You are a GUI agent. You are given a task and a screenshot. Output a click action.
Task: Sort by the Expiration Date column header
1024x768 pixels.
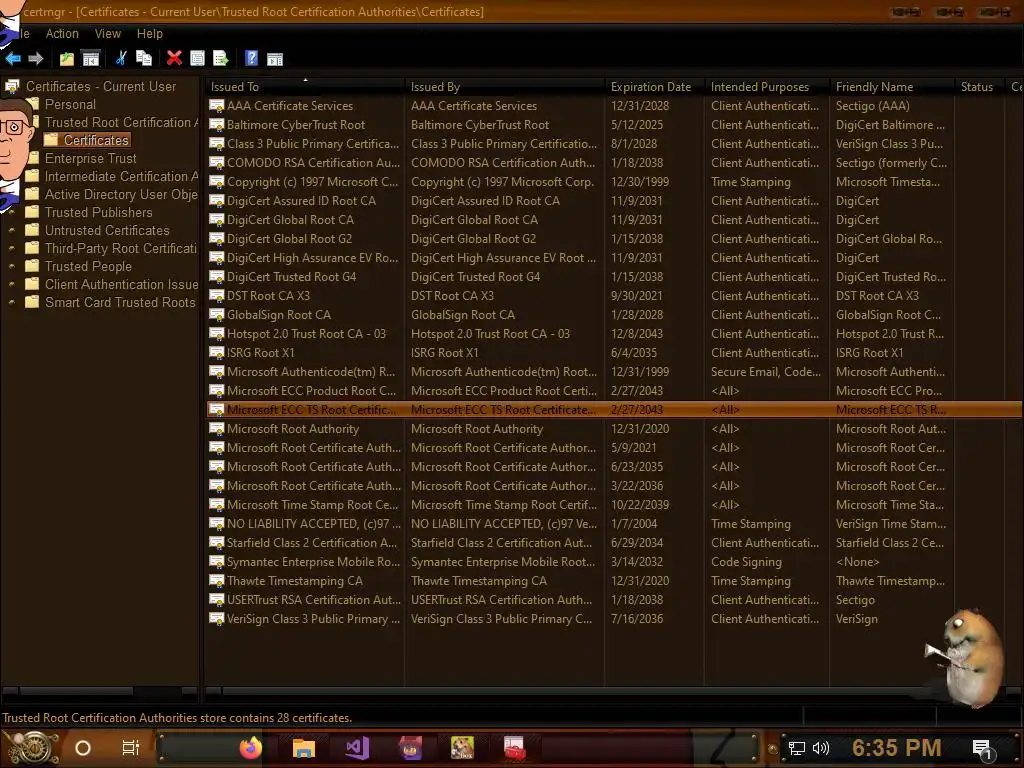point(655,87)
